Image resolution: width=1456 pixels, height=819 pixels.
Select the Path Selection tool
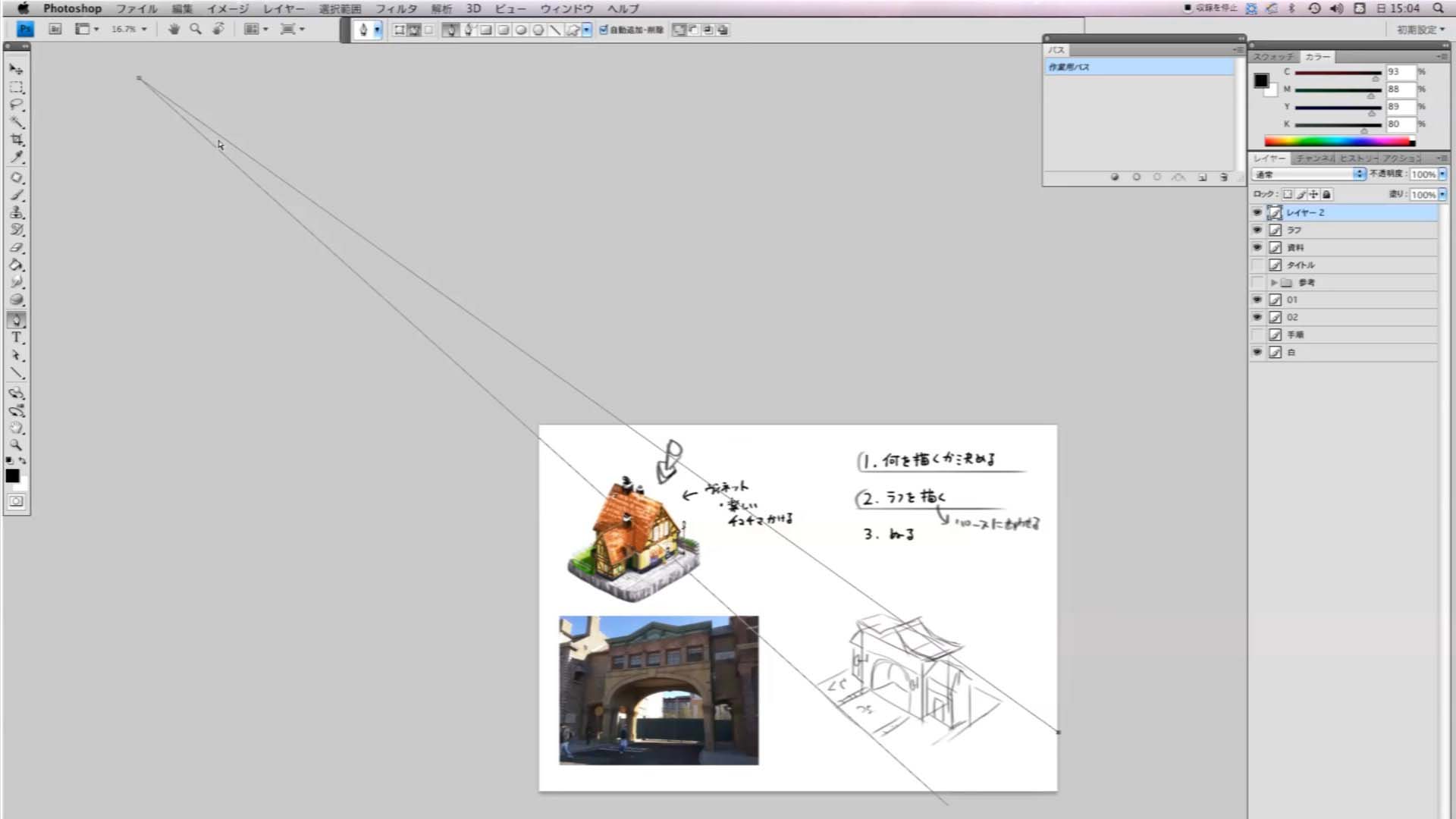click(16, 356)
